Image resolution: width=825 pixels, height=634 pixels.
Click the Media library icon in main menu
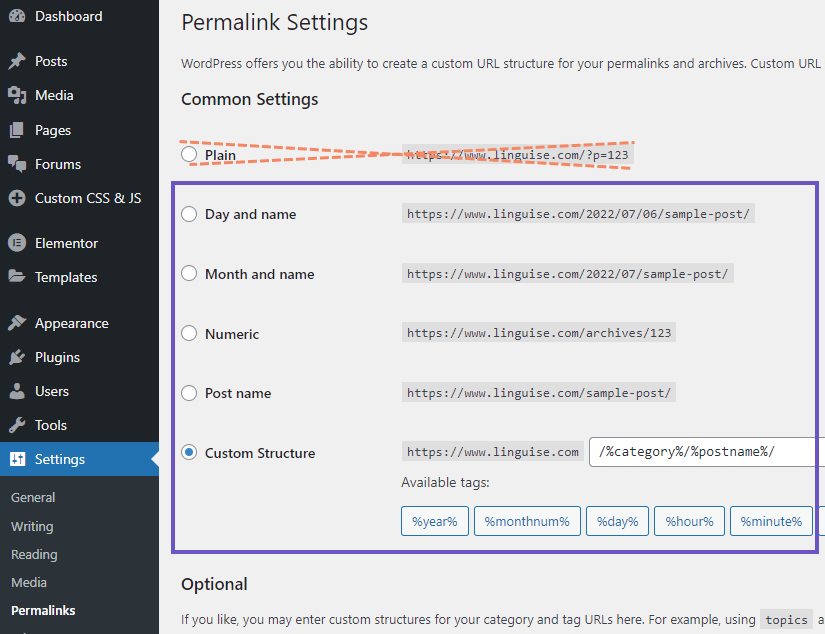17,95
